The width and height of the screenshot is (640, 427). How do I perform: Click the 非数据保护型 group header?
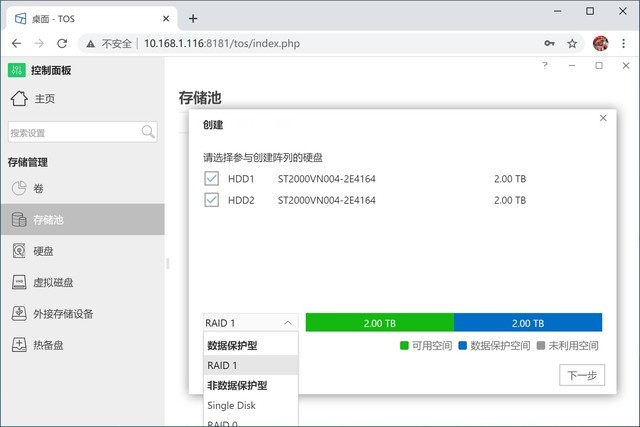point(237,385)
